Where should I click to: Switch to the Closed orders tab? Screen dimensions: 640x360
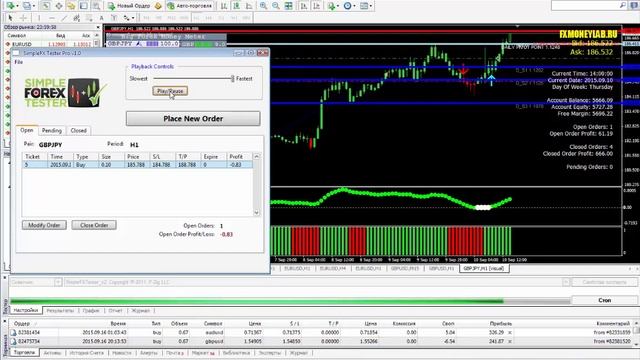point(78,131)
